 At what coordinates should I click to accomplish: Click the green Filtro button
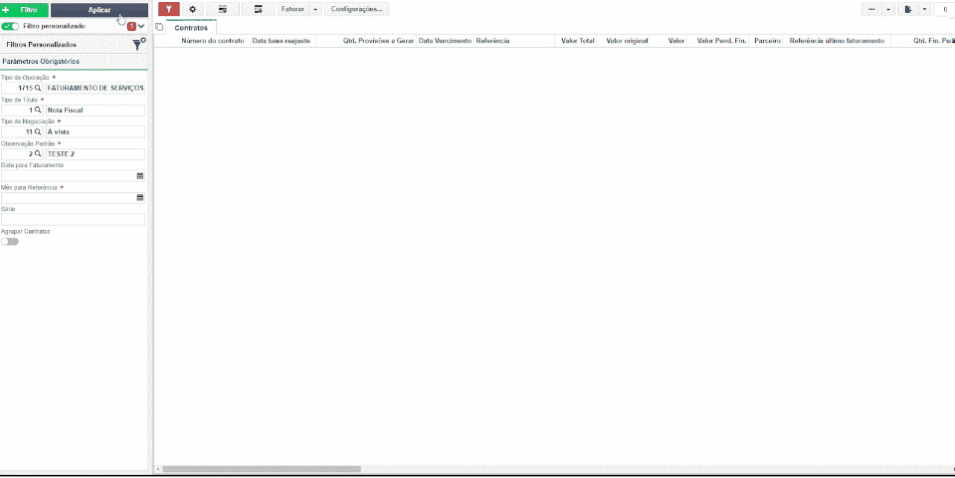point(24,10)
